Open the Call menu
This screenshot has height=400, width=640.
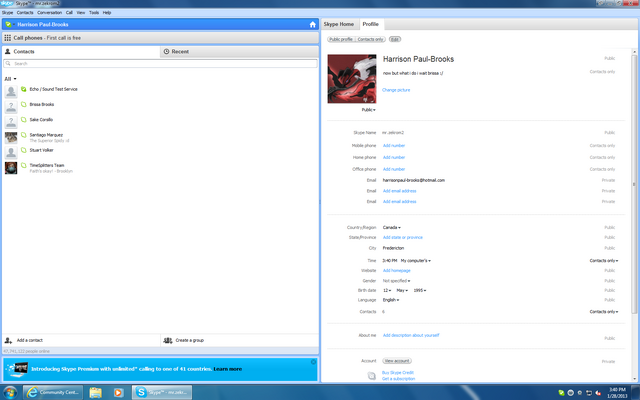coord(69,13)
